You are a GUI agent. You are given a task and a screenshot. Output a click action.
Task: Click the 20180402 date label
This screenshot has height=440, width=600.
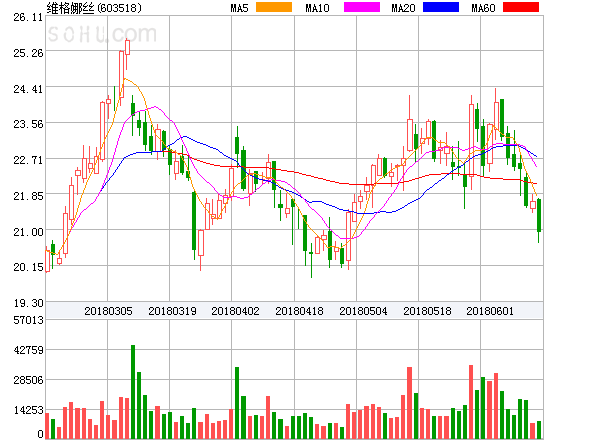235,311
